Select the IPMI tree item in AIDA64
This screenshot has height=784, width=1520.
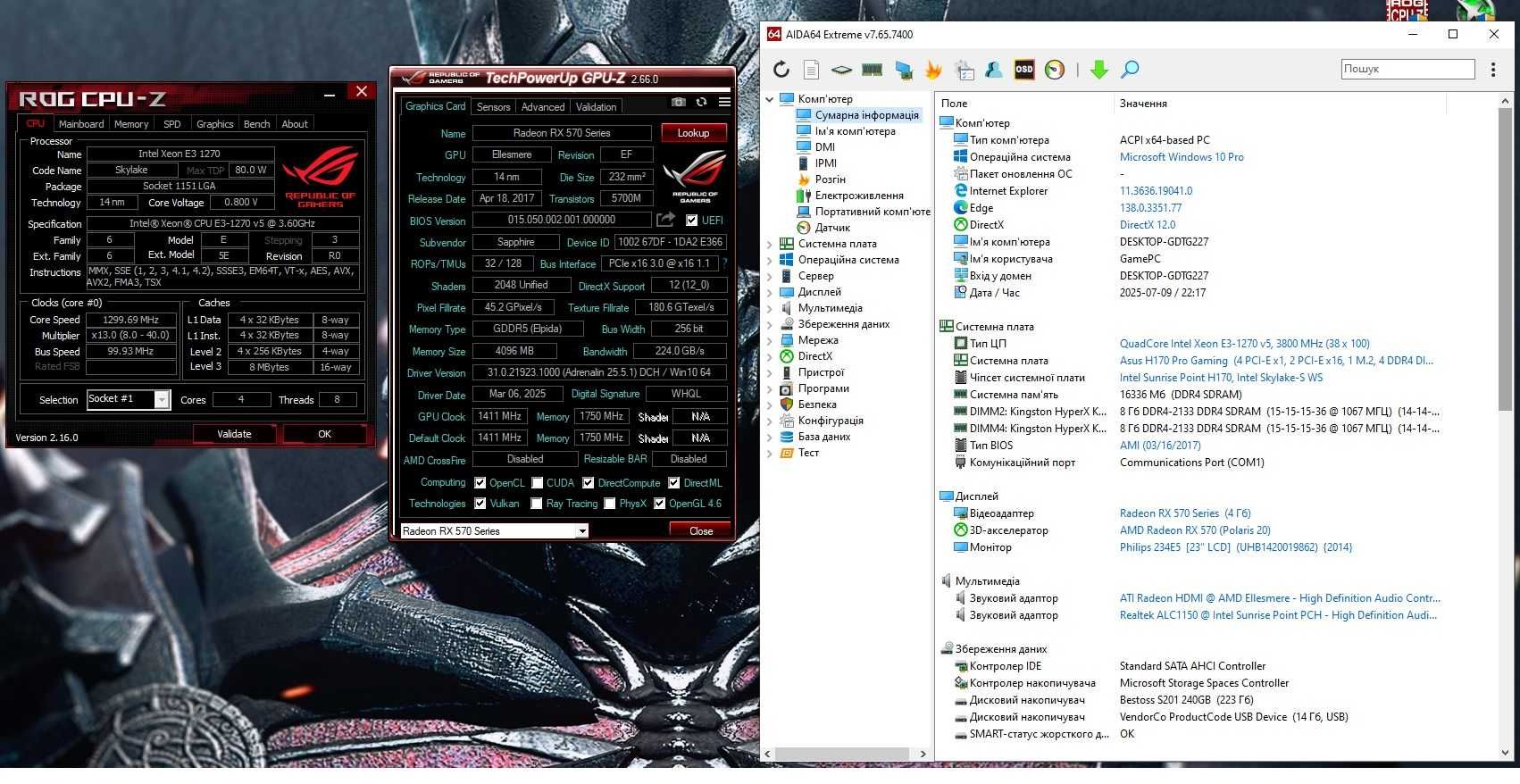(825, 163)
